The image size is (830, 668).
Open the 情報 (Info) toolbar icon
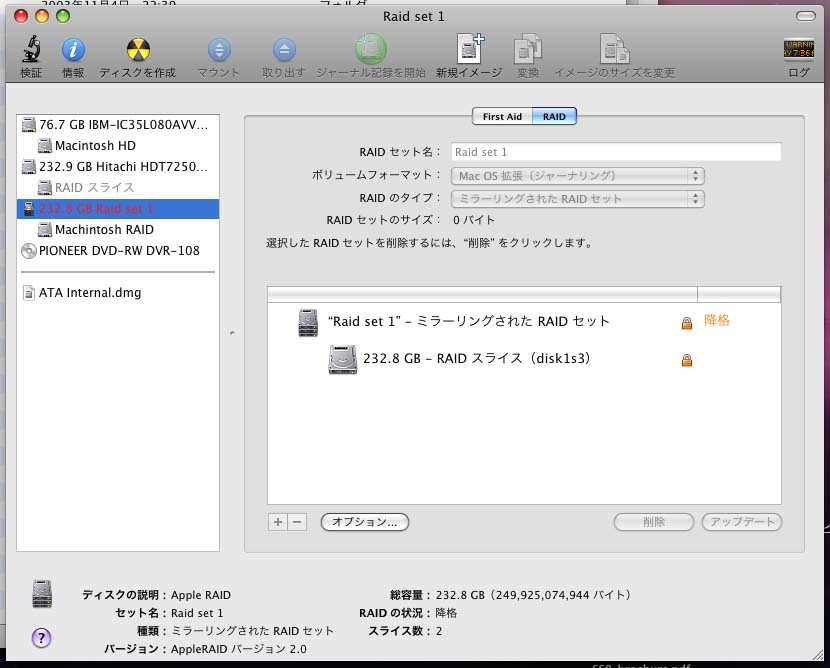point(73,50)
